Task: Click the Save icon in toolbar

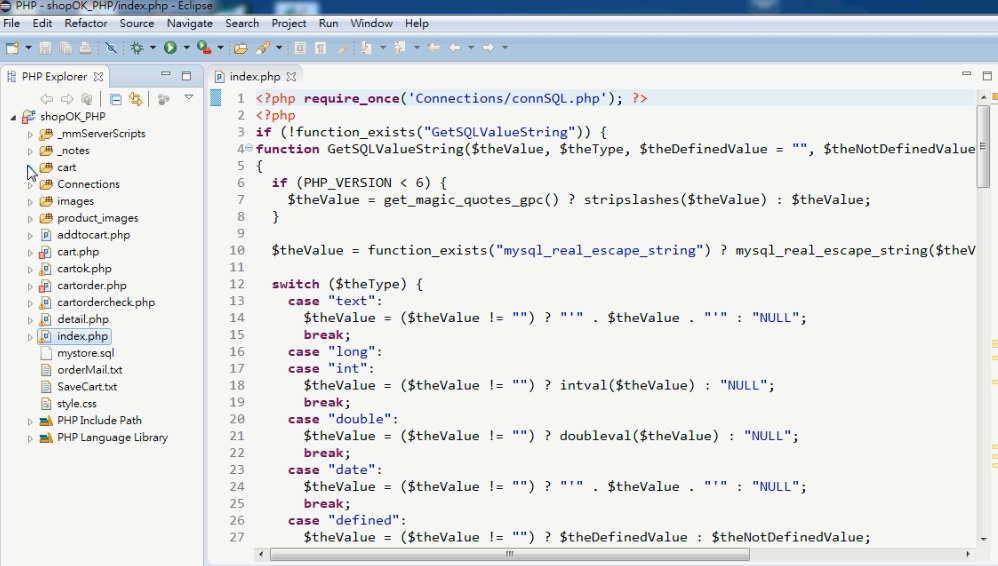Action: 45,48
